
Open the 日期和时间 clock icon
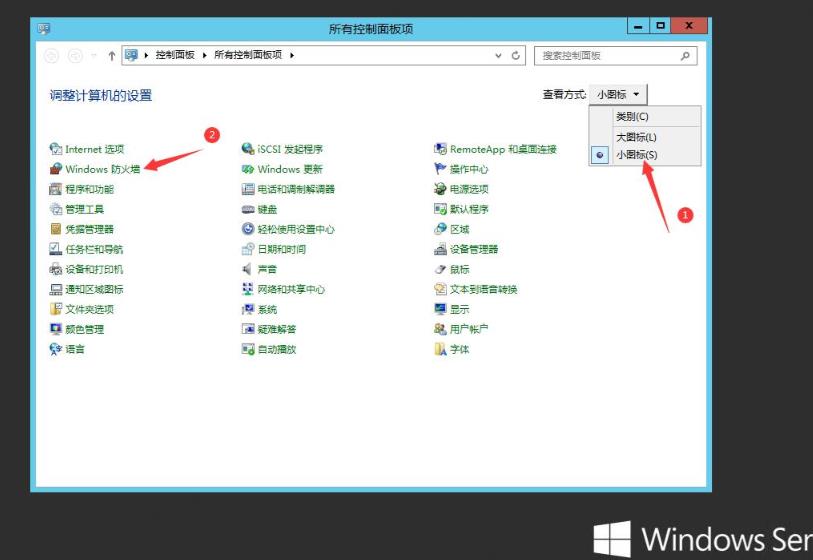pyautogui.click(x=248, y=249)
